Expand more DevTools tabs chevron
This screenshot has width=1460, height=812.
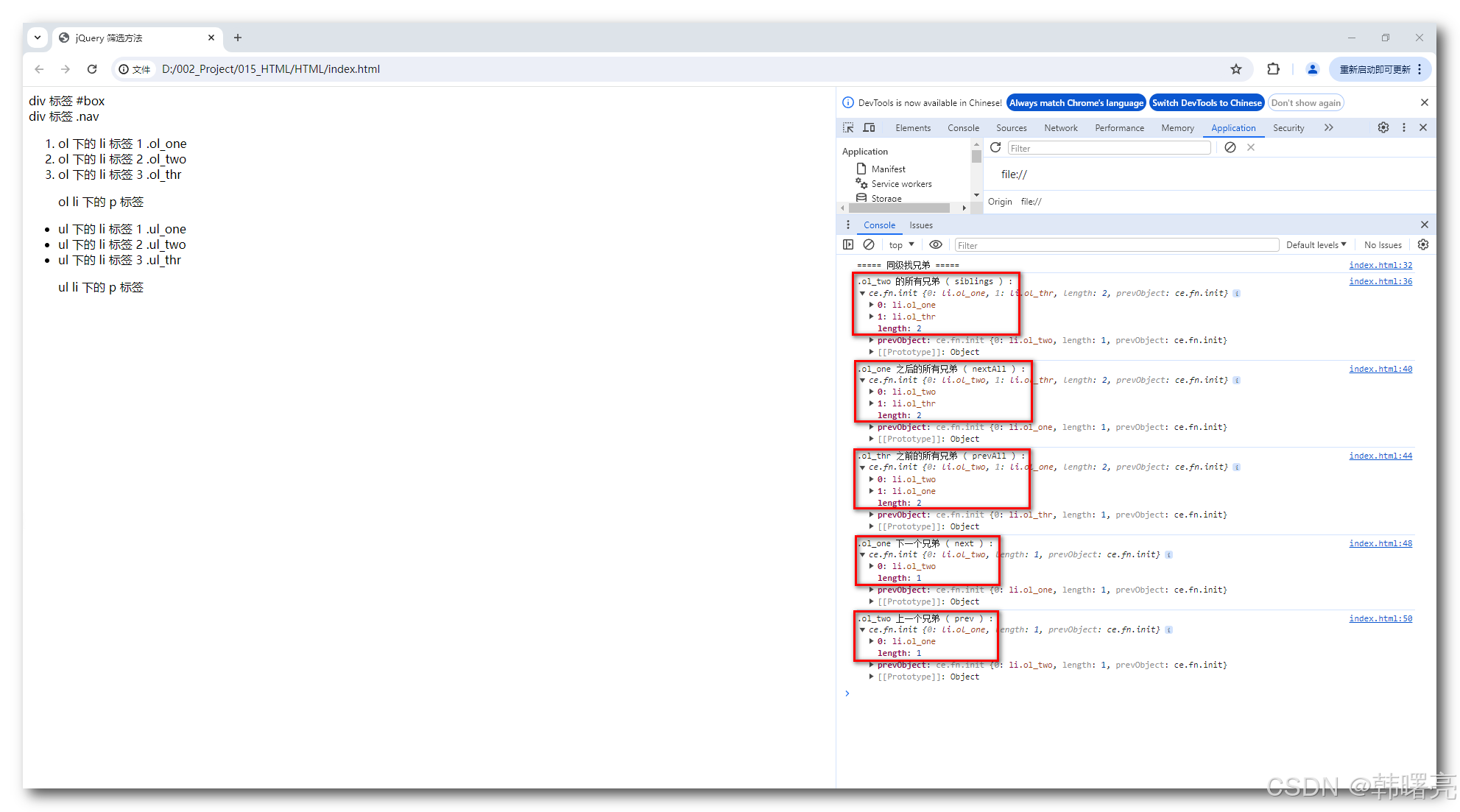[x=1328, y=127]
